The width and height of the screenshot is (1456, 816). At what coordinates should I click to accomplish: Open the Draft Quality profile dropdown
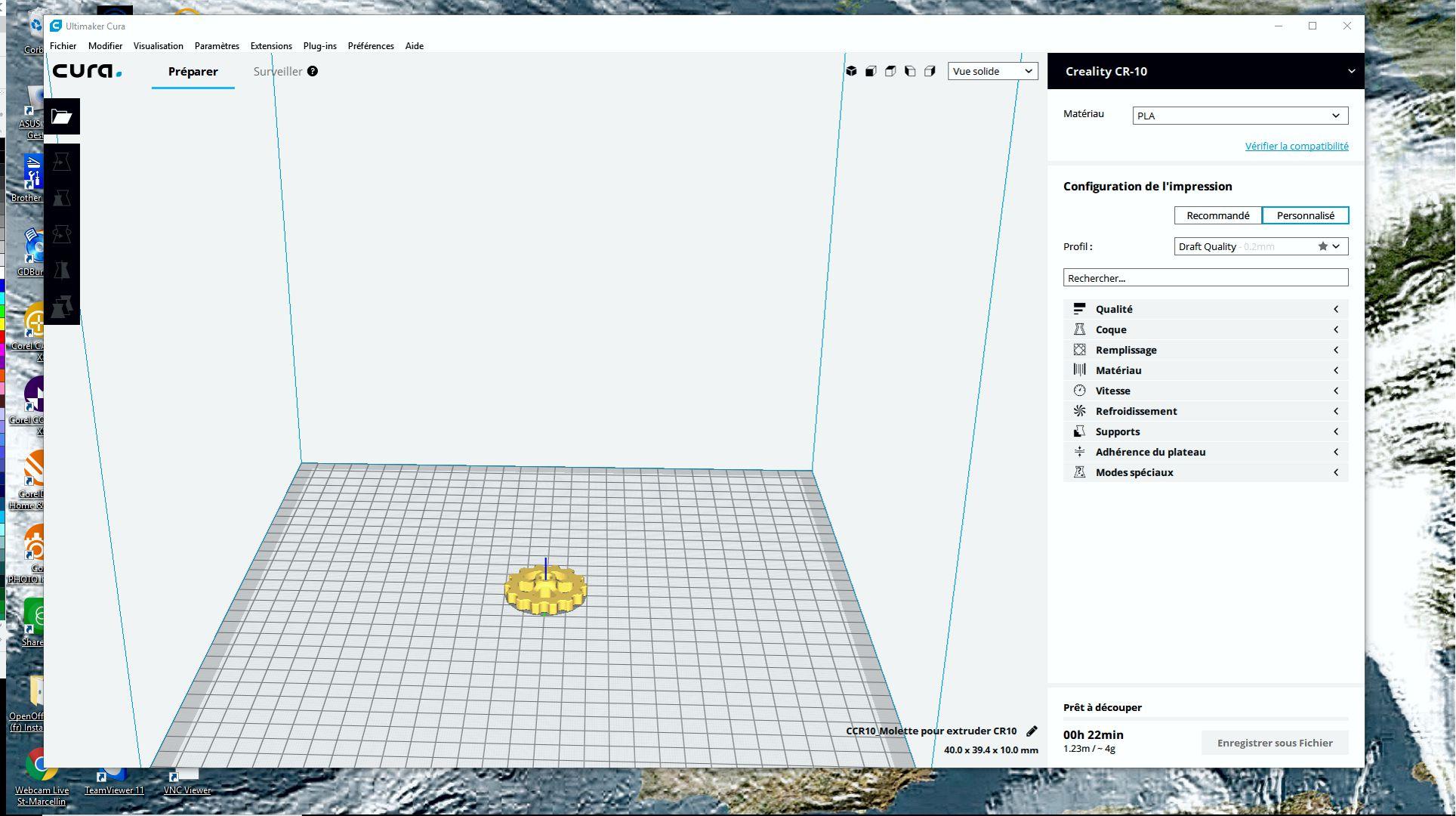click(1260, 246)
